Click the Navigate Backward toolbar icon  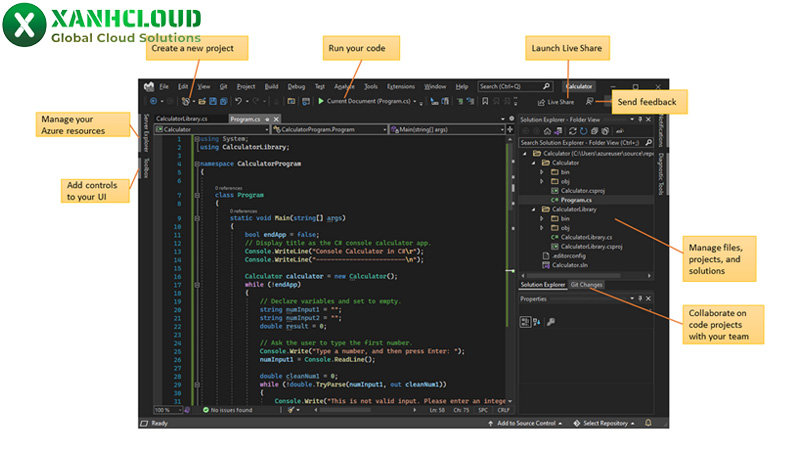point(153,102)
